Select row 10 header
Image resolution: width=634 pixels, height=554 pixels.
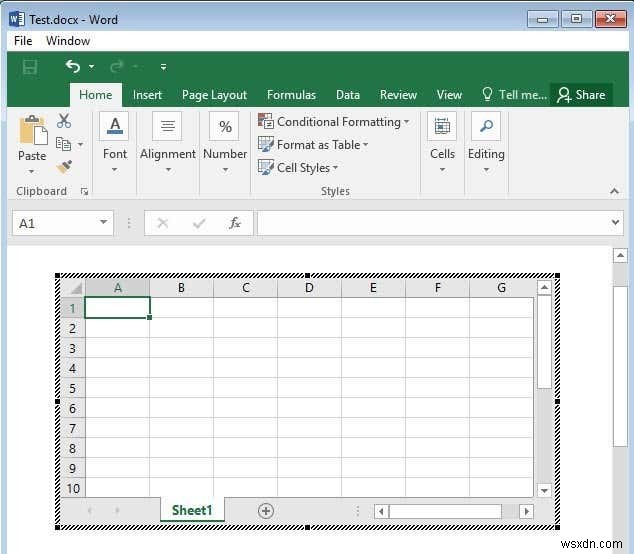(x=73, y=488)
